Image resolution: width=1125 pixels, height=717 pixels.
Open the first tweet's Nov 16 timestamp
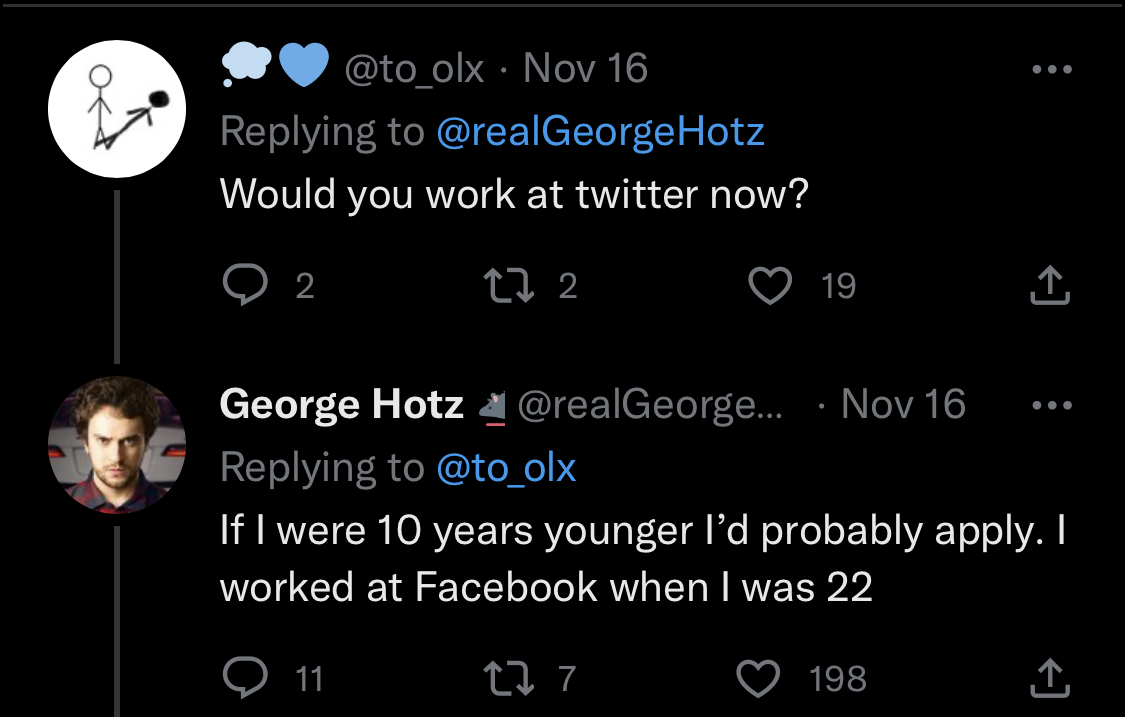[585, 70]
